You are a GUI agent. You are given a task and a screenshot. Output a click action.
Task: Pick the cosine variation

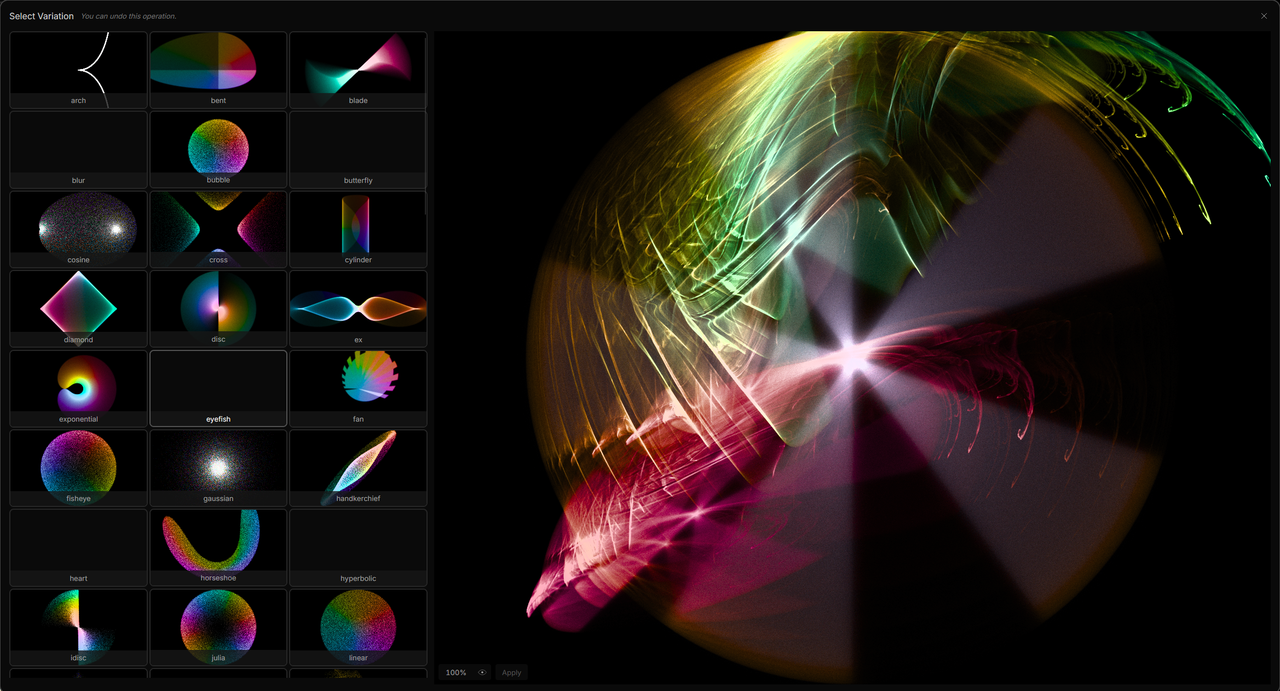(x=79, y=229)
